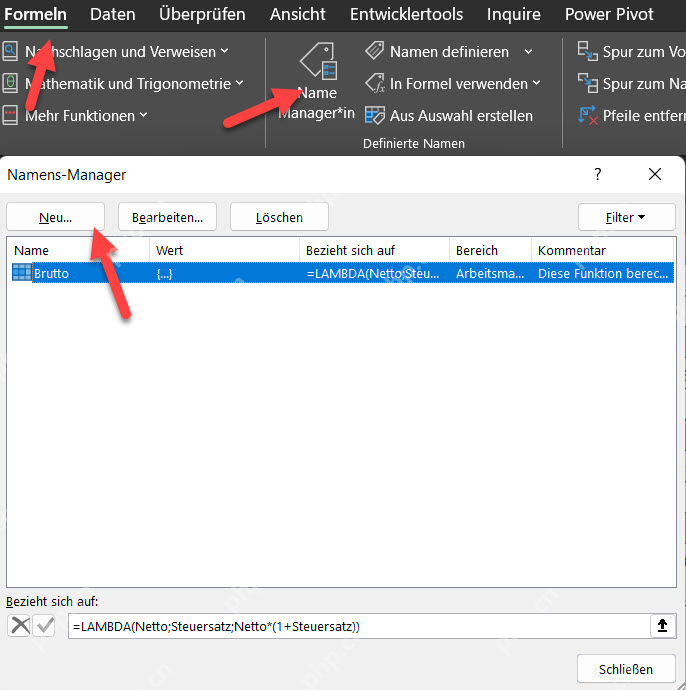Image resolution: width=686 pixels, height=690 pixels.
Task: Expand the Mehr Funktionen dropdown
Action: tap(143, 115)
